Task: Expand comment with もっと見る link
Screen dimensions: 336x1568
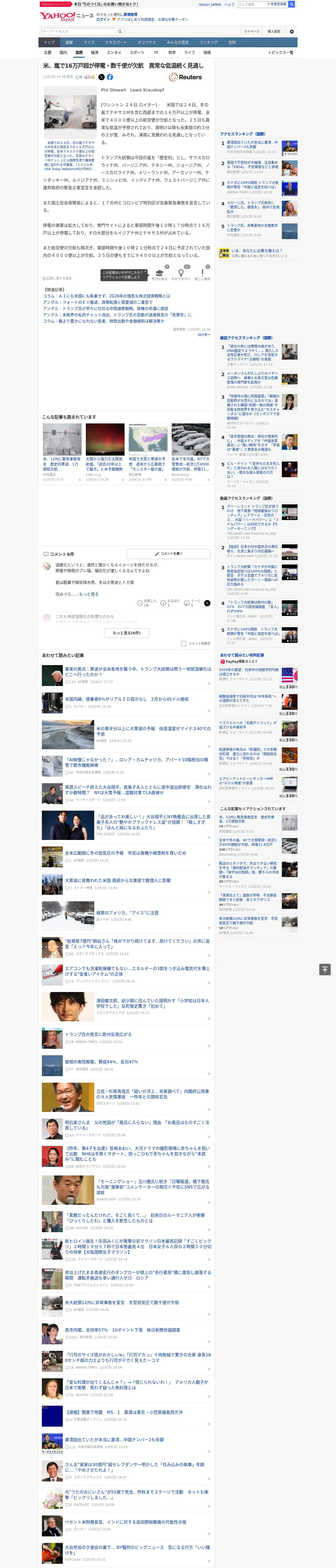Action: pos(89,594)
